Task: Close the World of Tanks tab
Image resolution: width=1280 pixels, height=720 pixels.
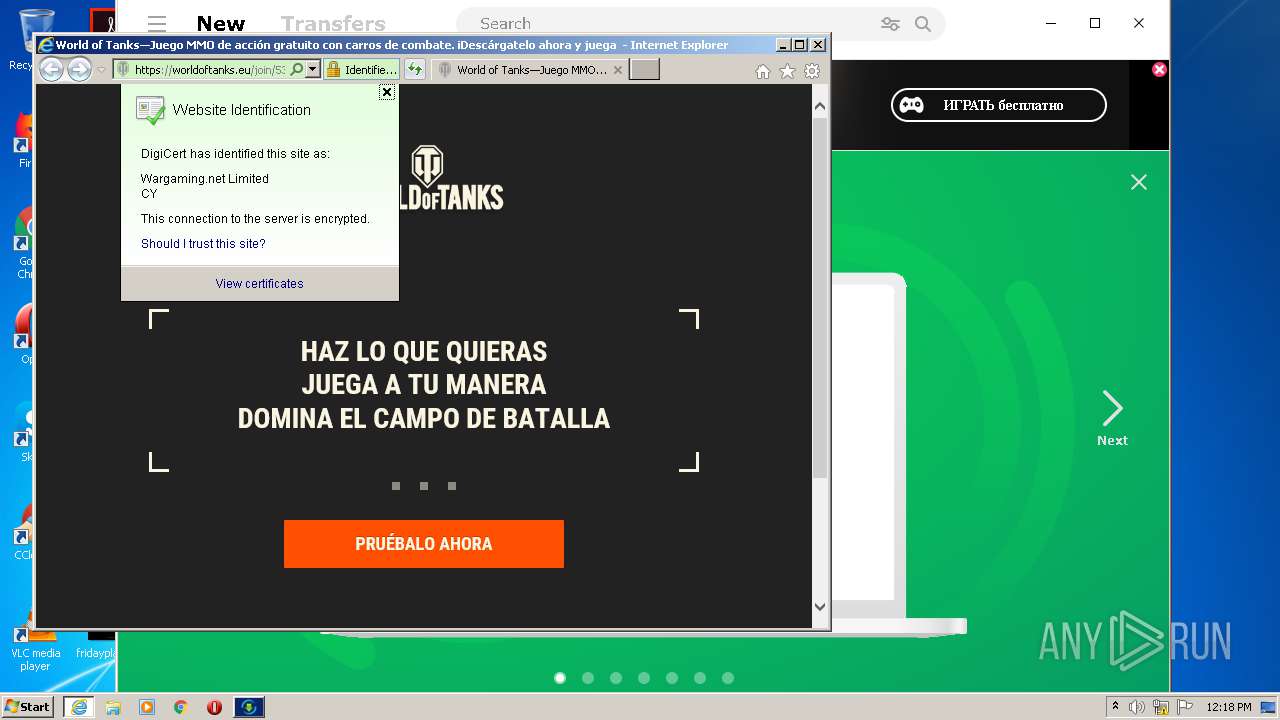Action: tap(618, 70)
